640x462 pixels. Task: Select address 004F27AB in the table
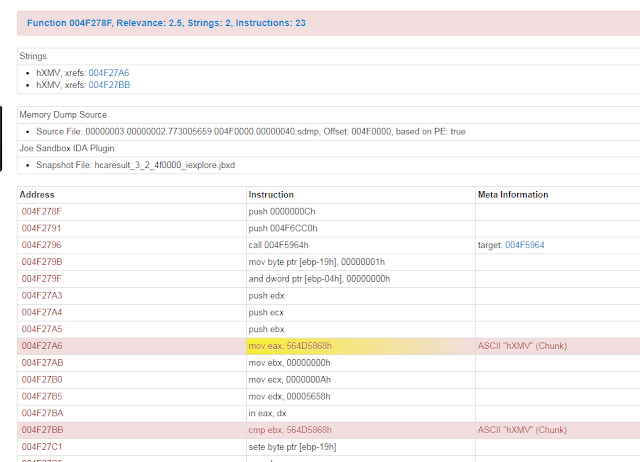pyautogui.click(x=42, y=363)
